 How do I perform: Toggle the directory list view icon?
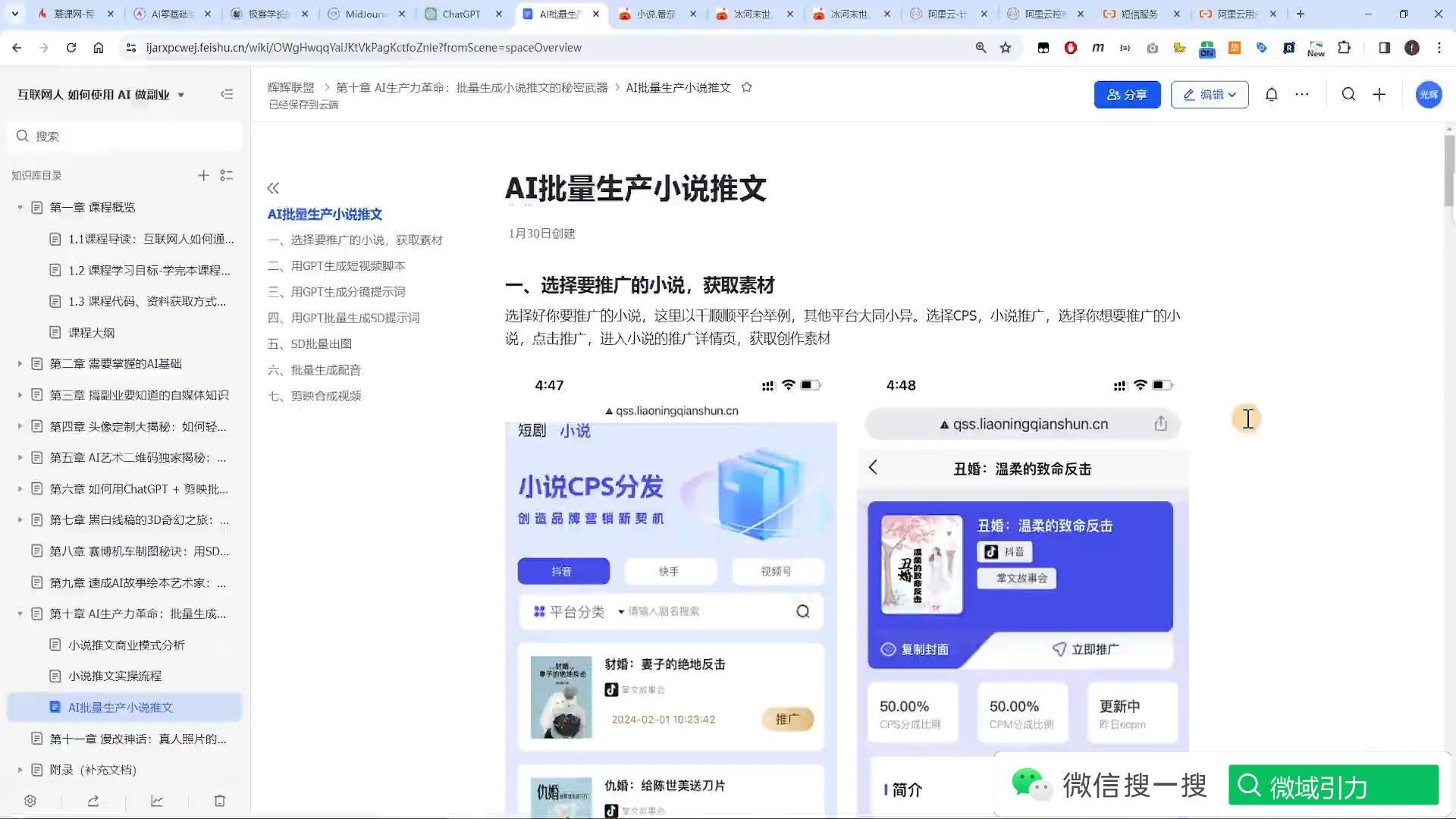pyautogui.click(x=226, y=175)
